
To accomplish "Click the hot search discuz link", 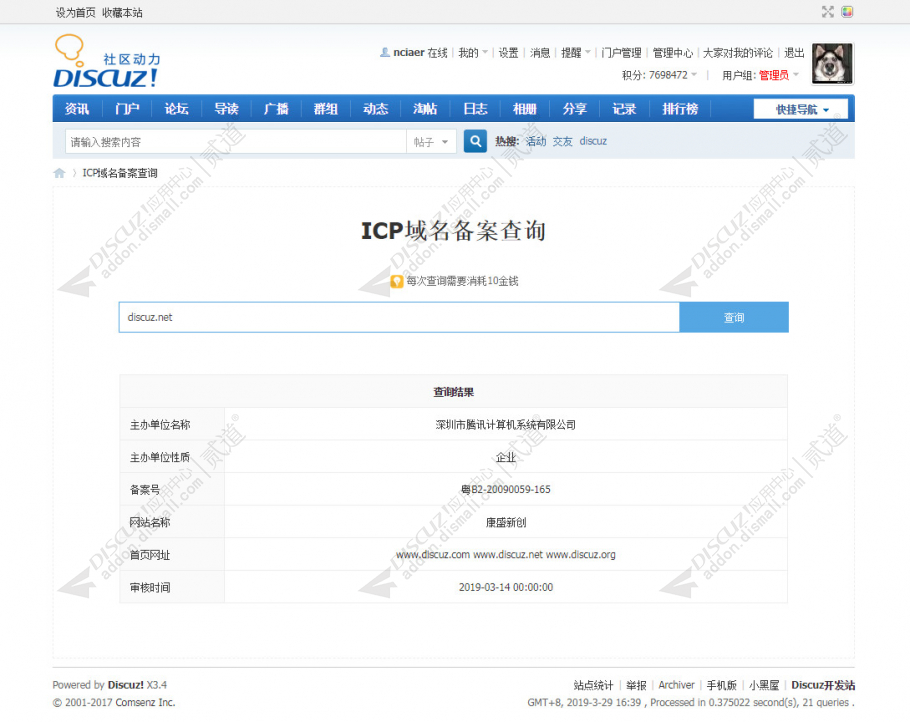I will (x=593, y=141).
